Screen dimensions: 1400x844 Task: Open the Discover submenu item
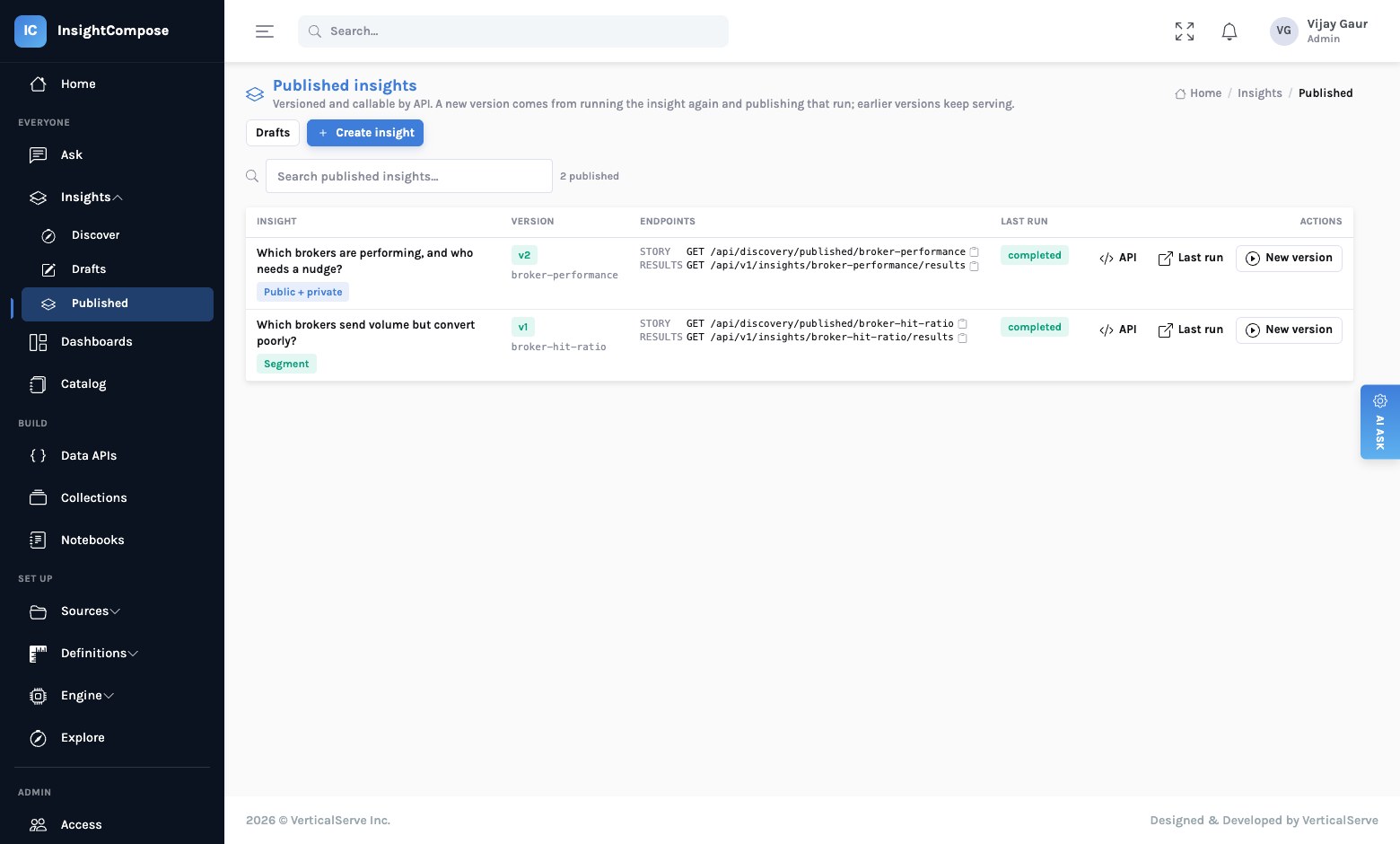118,235
